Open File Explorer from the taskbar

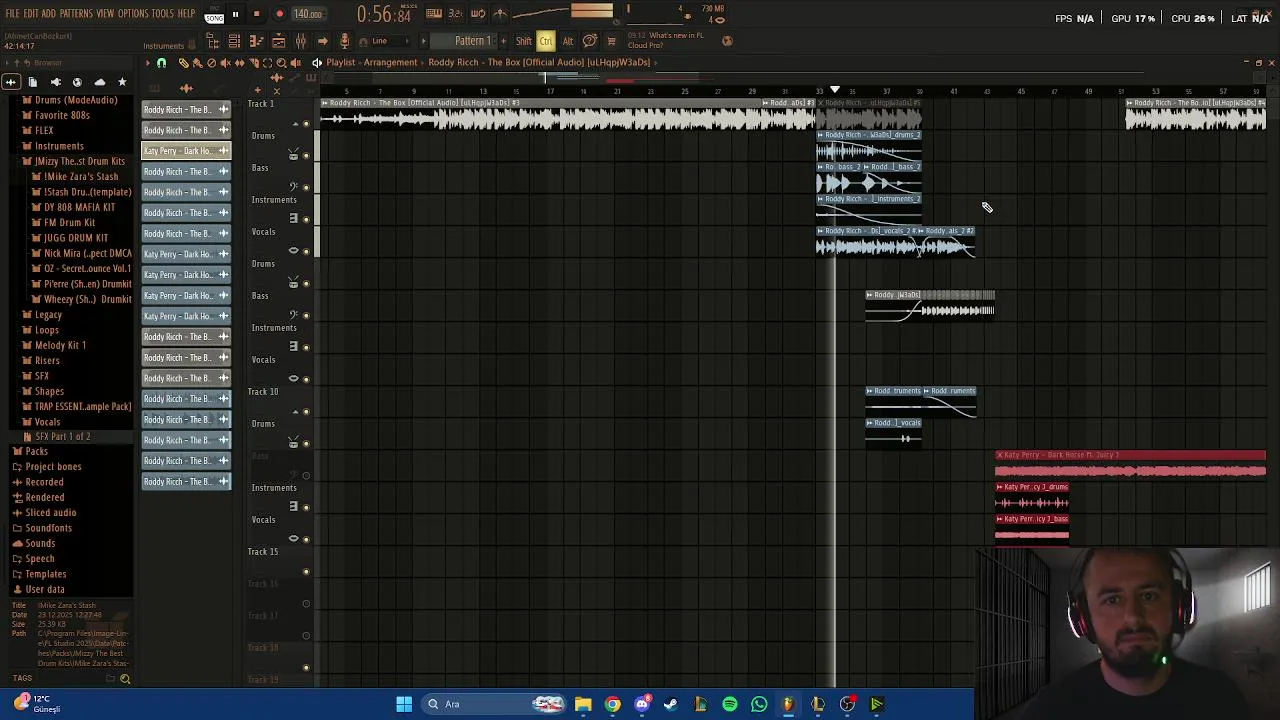pos(583,704)
